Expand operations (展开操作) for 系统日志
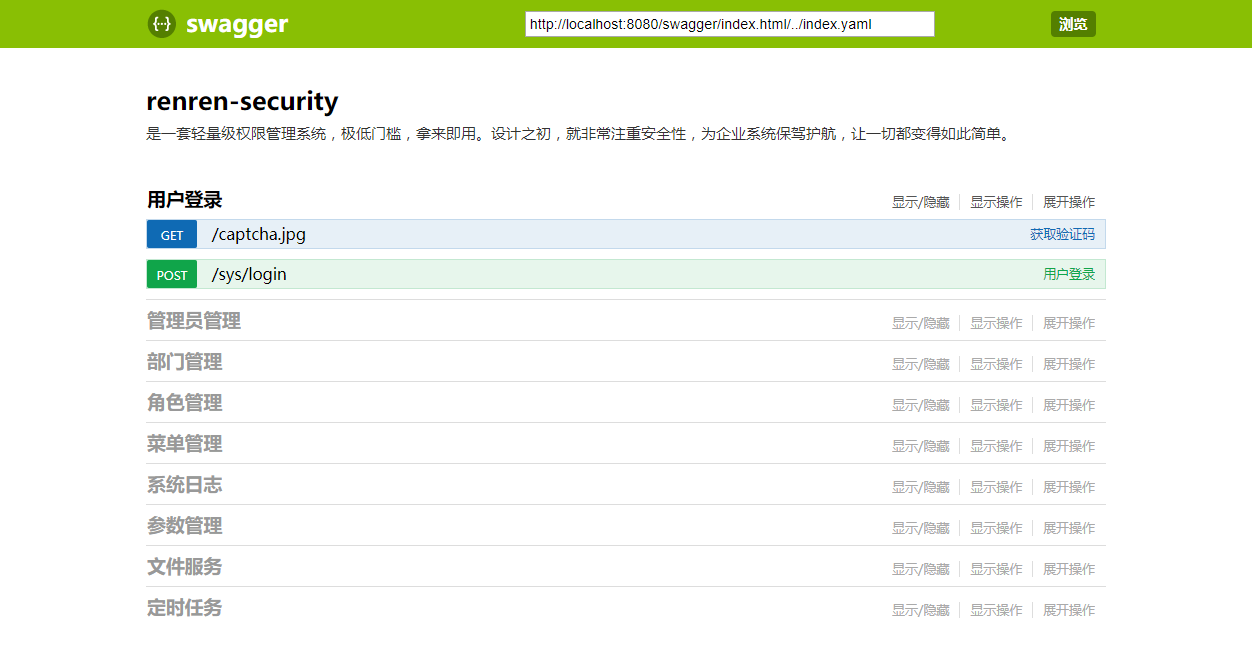The height and width of the screenshot is (647, 1252). 1069,487
